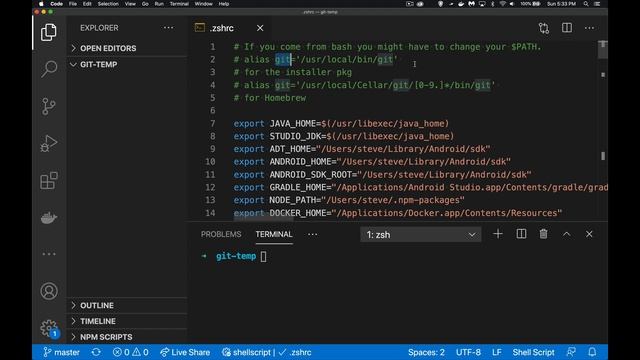Open the 1: zsh terminal dropdown
The image size is (640, 360).
pyautogui.click(x=420, y=235)
